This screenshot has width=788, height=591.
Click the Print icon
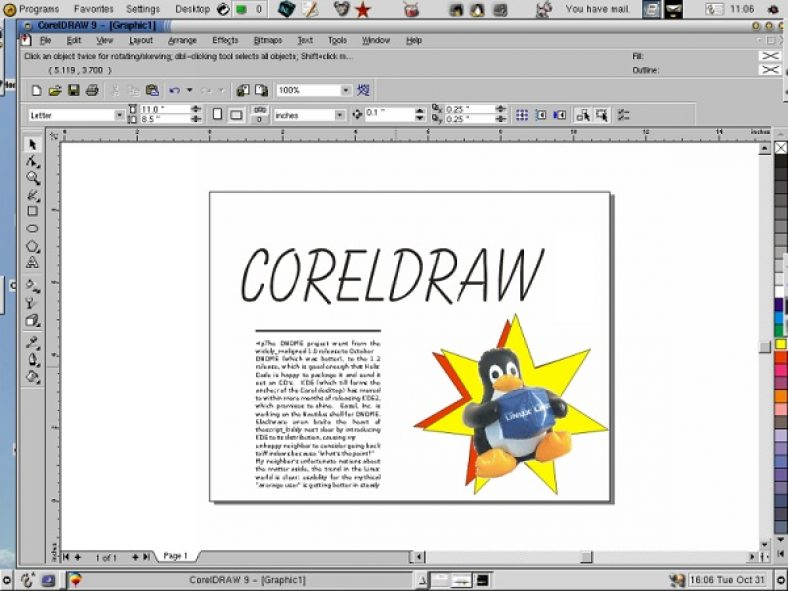91,90
